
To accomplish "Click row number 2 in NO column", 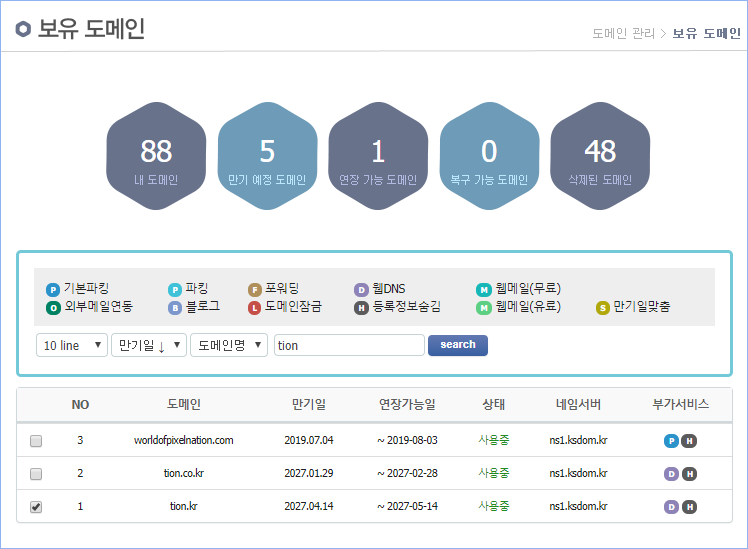I will click(80, 473).
